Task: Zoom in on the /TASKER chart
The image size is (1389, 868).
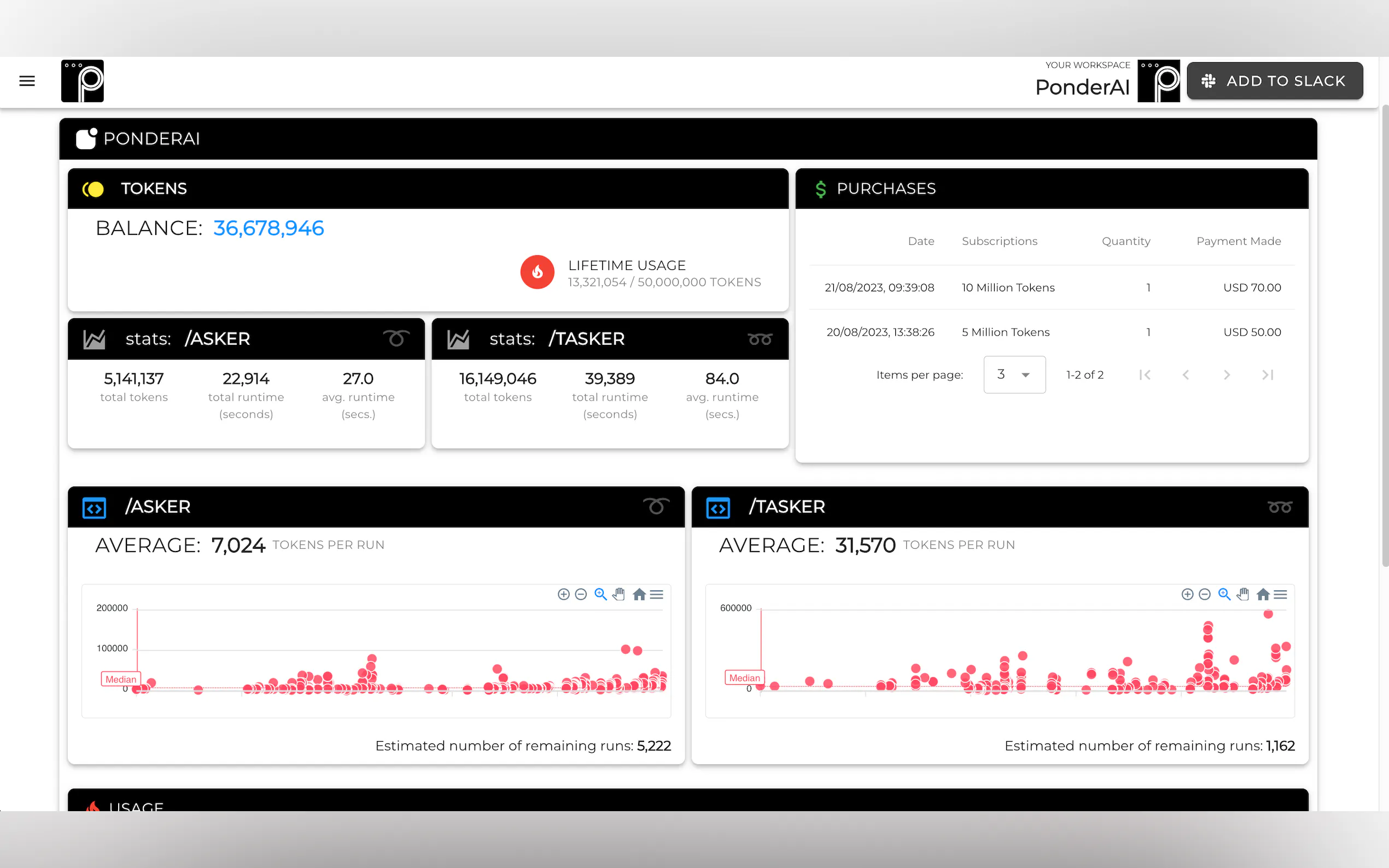Action: tap(1187, 594)
